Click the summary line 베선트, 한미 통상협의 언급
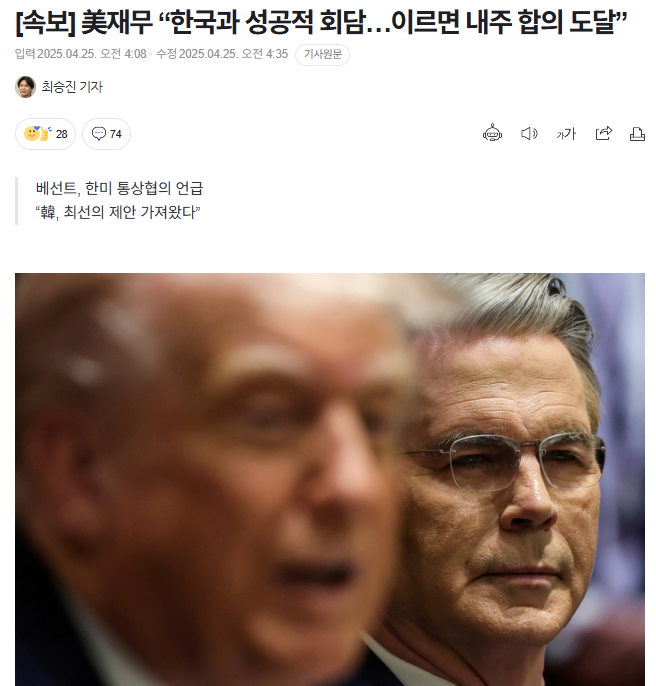This screenshot has width=656, height=686. (x=119, y=189)
